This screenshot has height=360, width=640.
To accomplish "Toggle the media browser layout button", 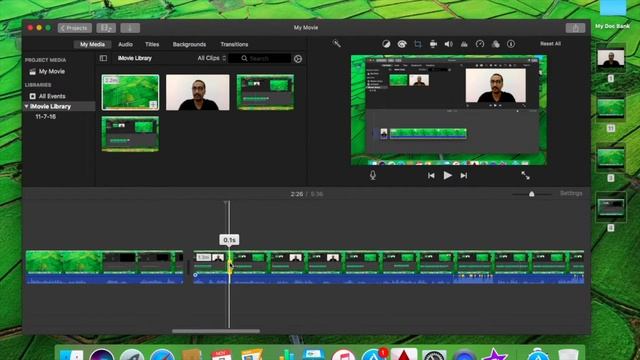I will click(x=106, y=28).
